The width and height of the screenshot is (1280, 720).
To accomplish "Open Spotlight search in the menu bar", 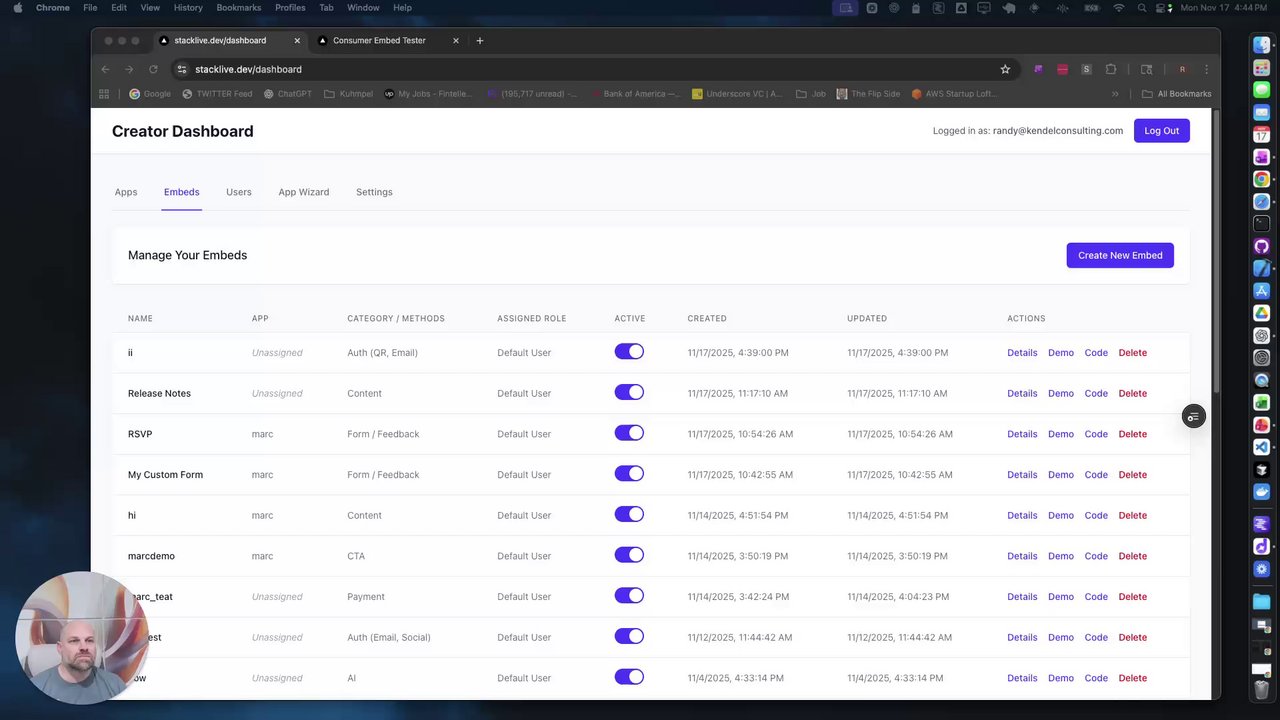I will 1143,8.
